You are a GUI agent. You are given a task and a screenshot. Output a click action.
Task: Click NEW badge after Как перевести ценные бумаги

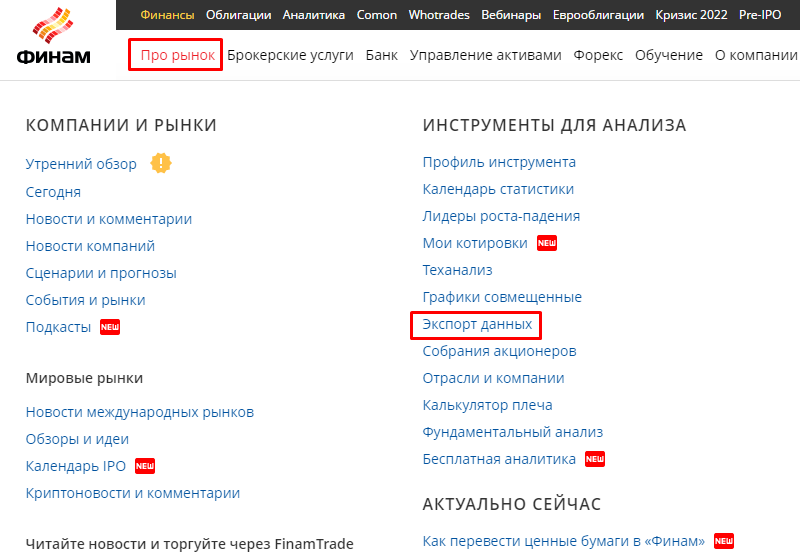point(724,541)
